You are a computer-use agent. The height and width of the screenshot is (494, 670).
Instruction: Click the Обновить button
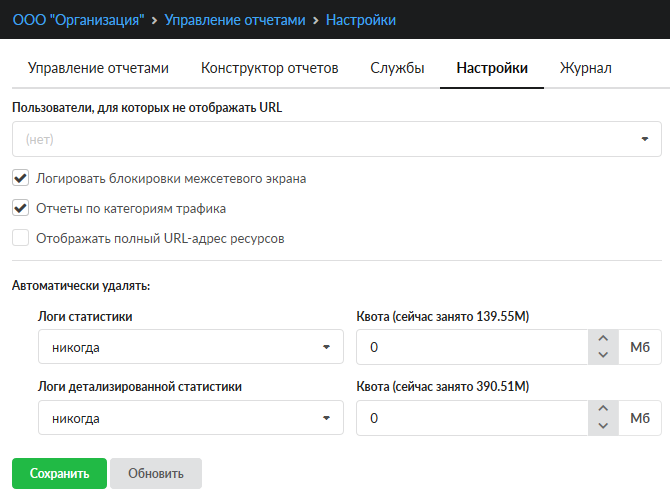coord(156,473)
